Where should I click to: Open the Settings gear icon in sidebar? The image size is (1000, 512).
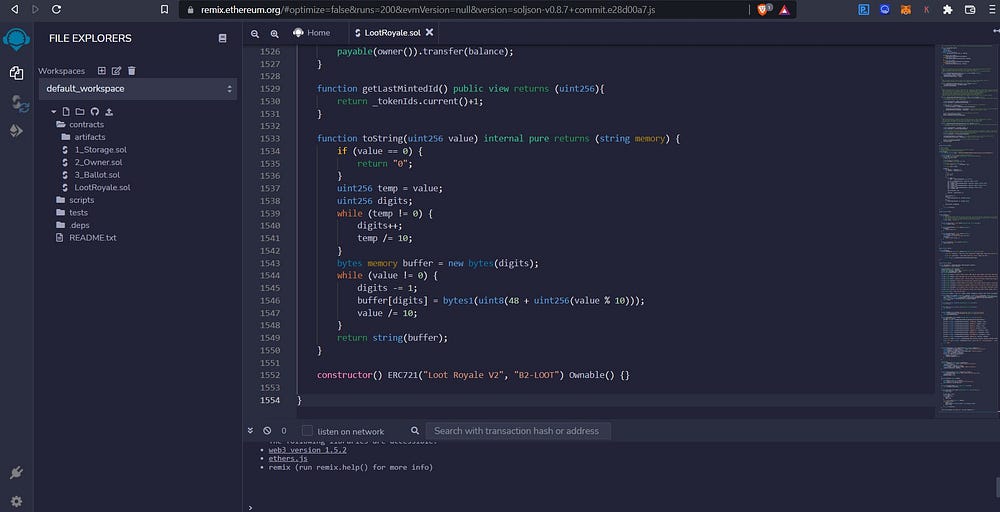[x=17, y=502]
